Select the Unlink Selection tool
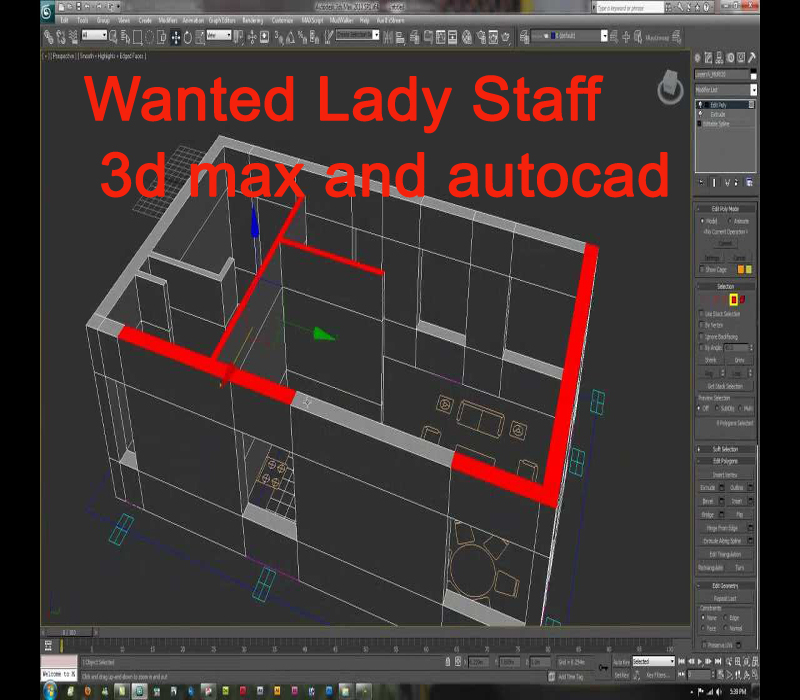This screenshot has height=700, width=800. click(x=61, y=37)
